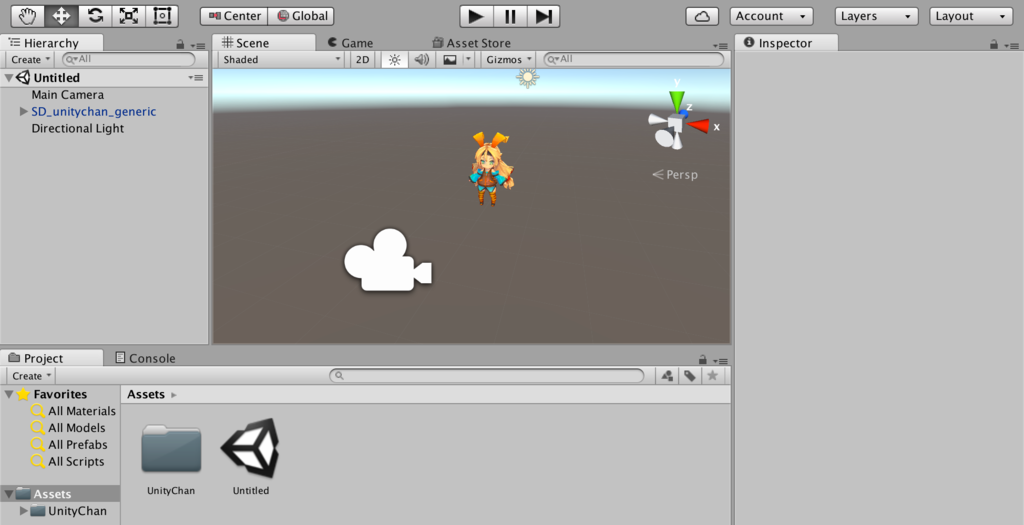Toggle the Inspector panel lock icon

(x=994, y=44)
